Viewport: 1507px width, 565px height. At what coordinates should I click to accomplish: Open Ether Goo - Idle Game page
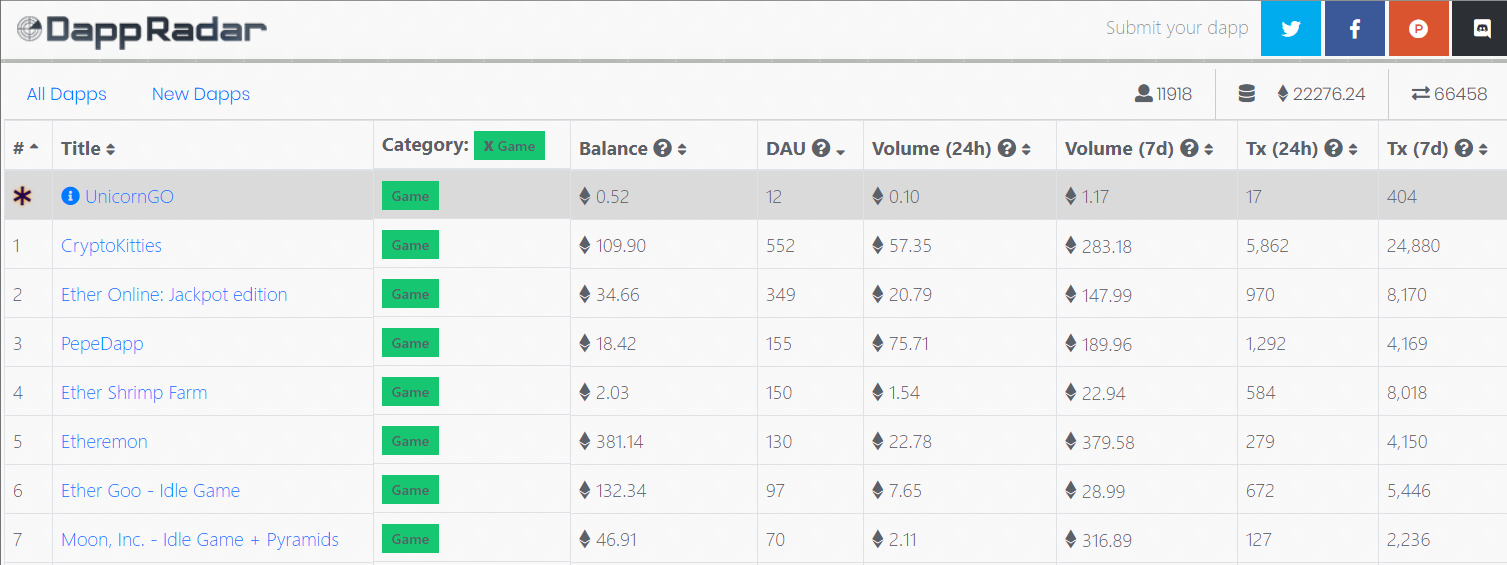(150, 490)
